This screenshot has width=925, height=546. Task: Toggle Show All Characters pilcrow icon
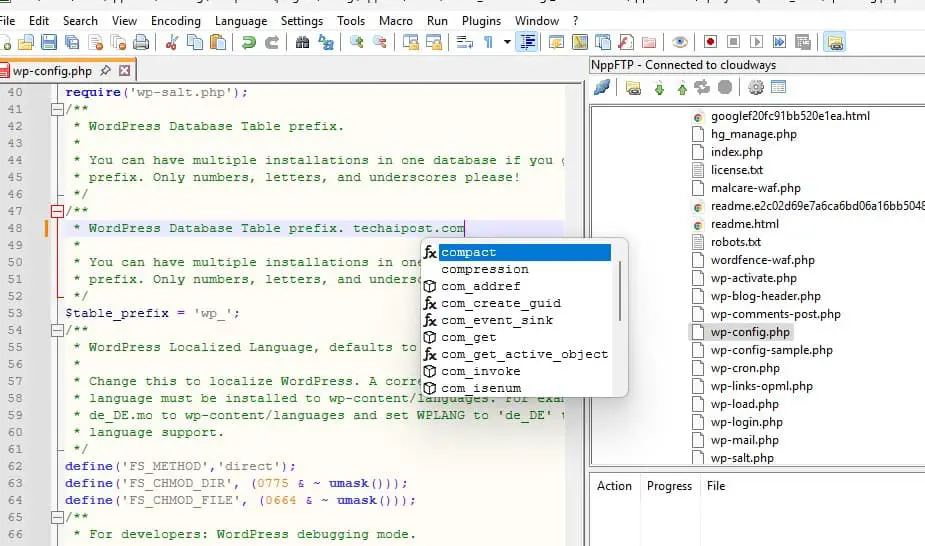click(x=488, y=42)
